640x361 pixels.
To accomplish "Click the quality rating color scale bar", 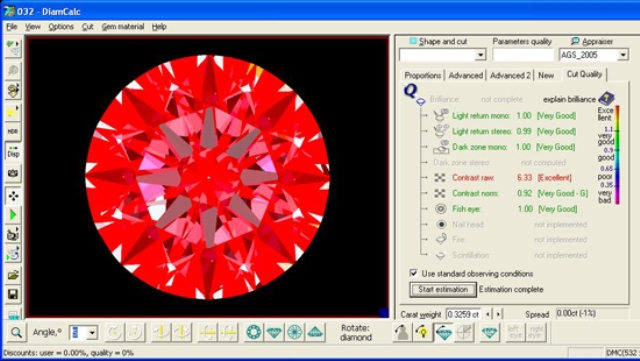I will coord(618,155).
